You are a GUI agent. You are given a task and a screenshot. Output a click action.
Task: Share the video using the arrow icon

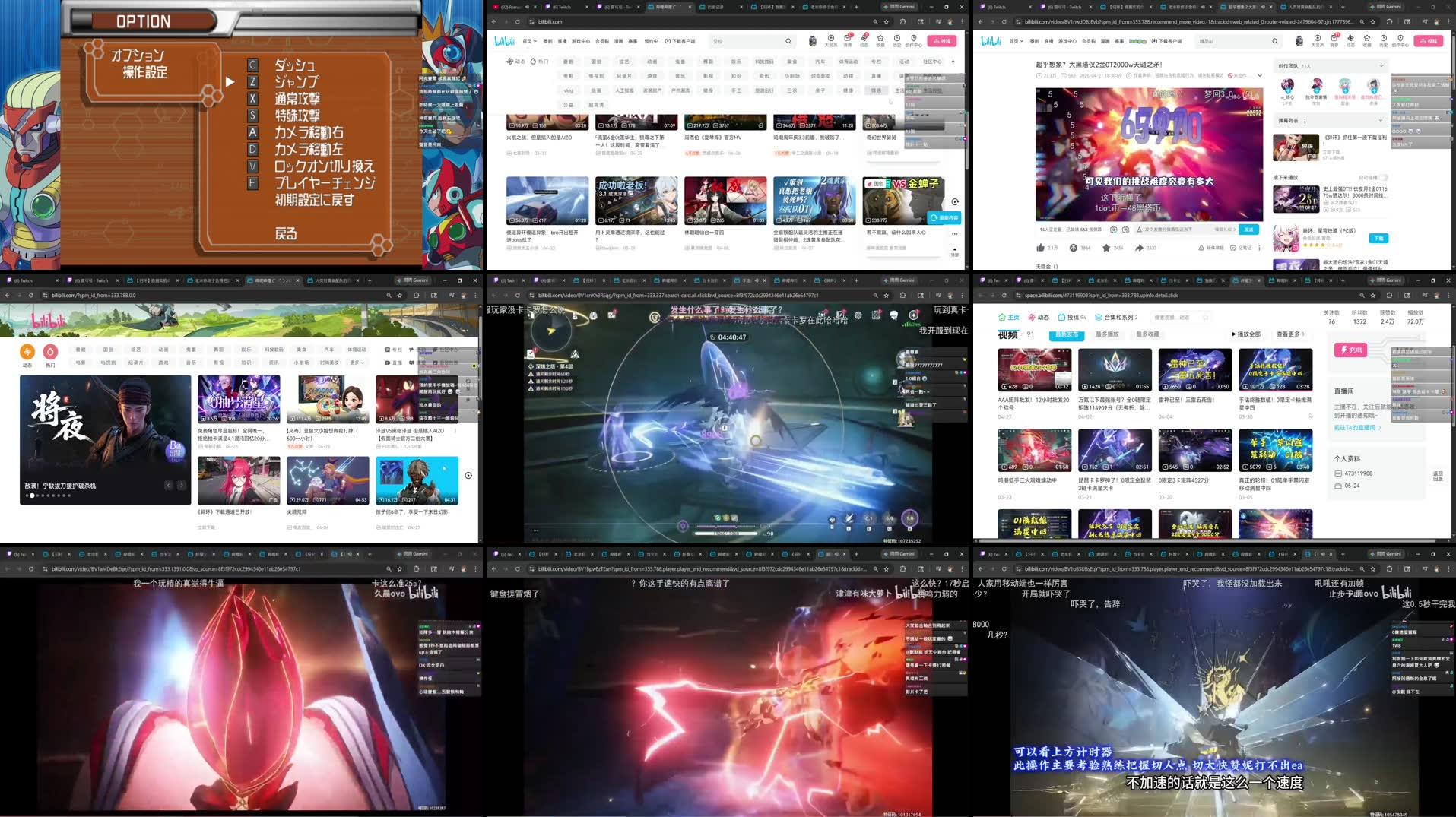(1140, 248)
